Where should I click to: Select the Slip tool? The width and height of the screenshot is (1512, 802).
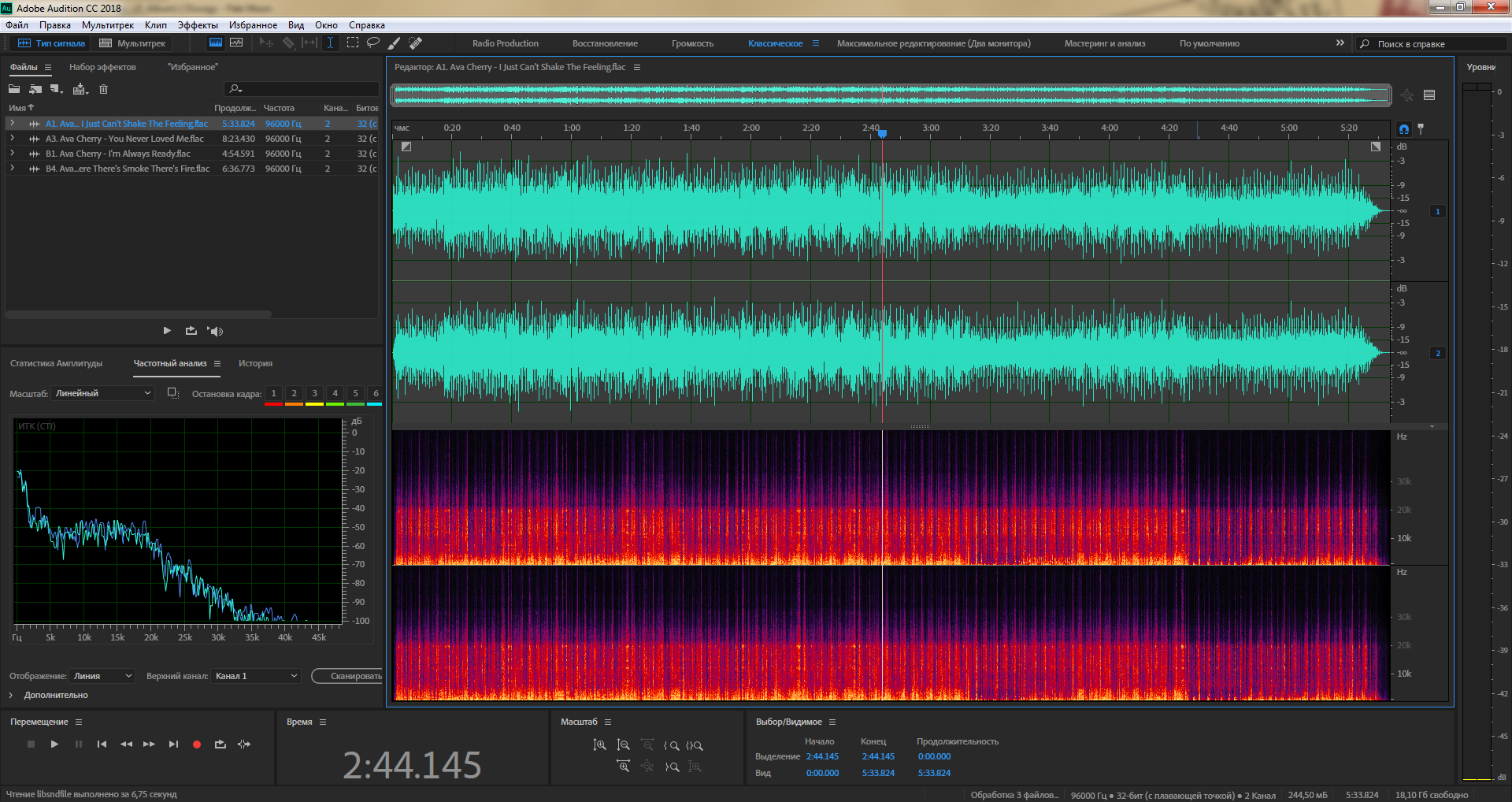[309, 43]
